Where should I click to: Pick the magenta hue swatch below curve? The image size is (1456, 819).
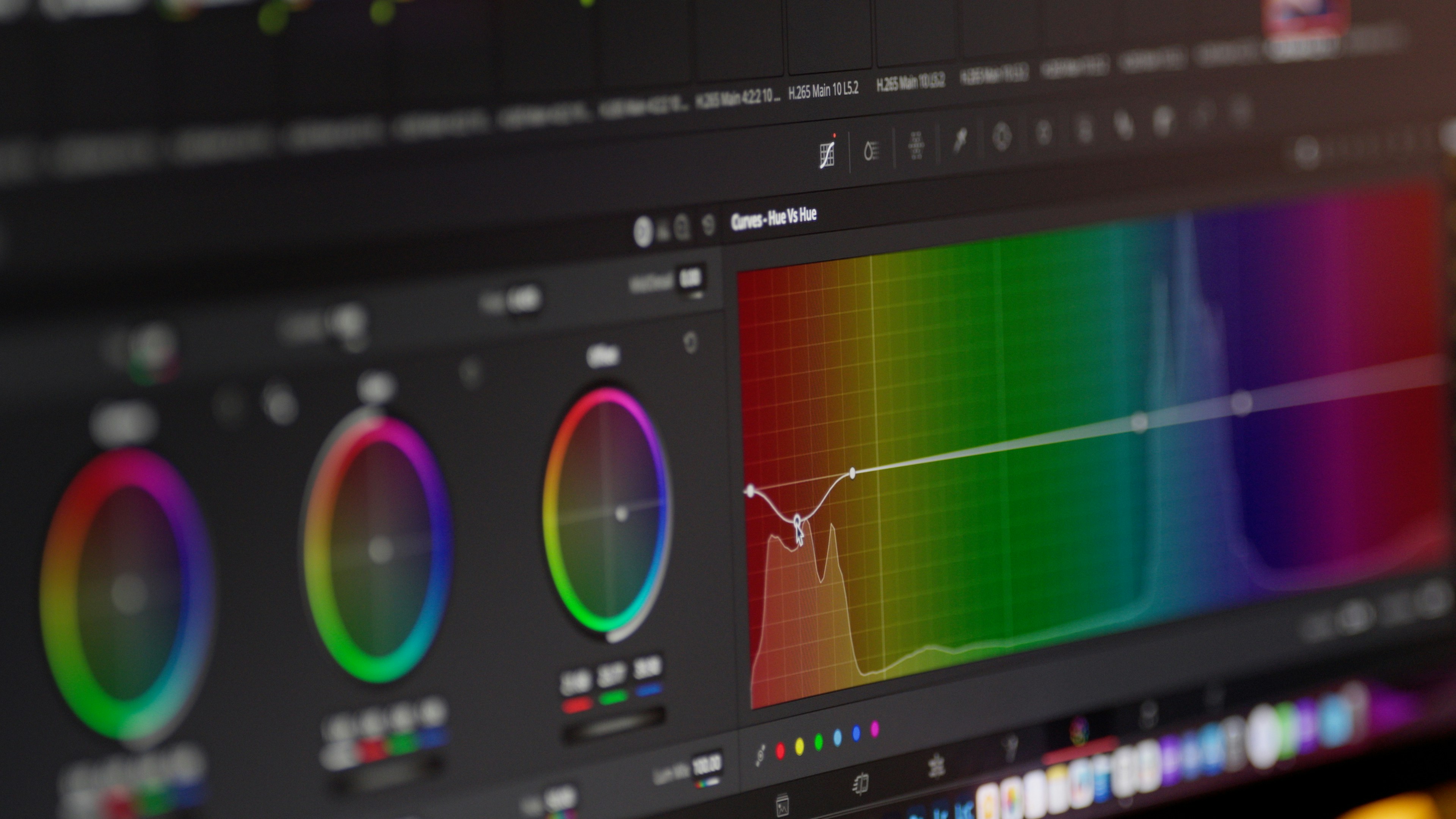coord(875,729)
